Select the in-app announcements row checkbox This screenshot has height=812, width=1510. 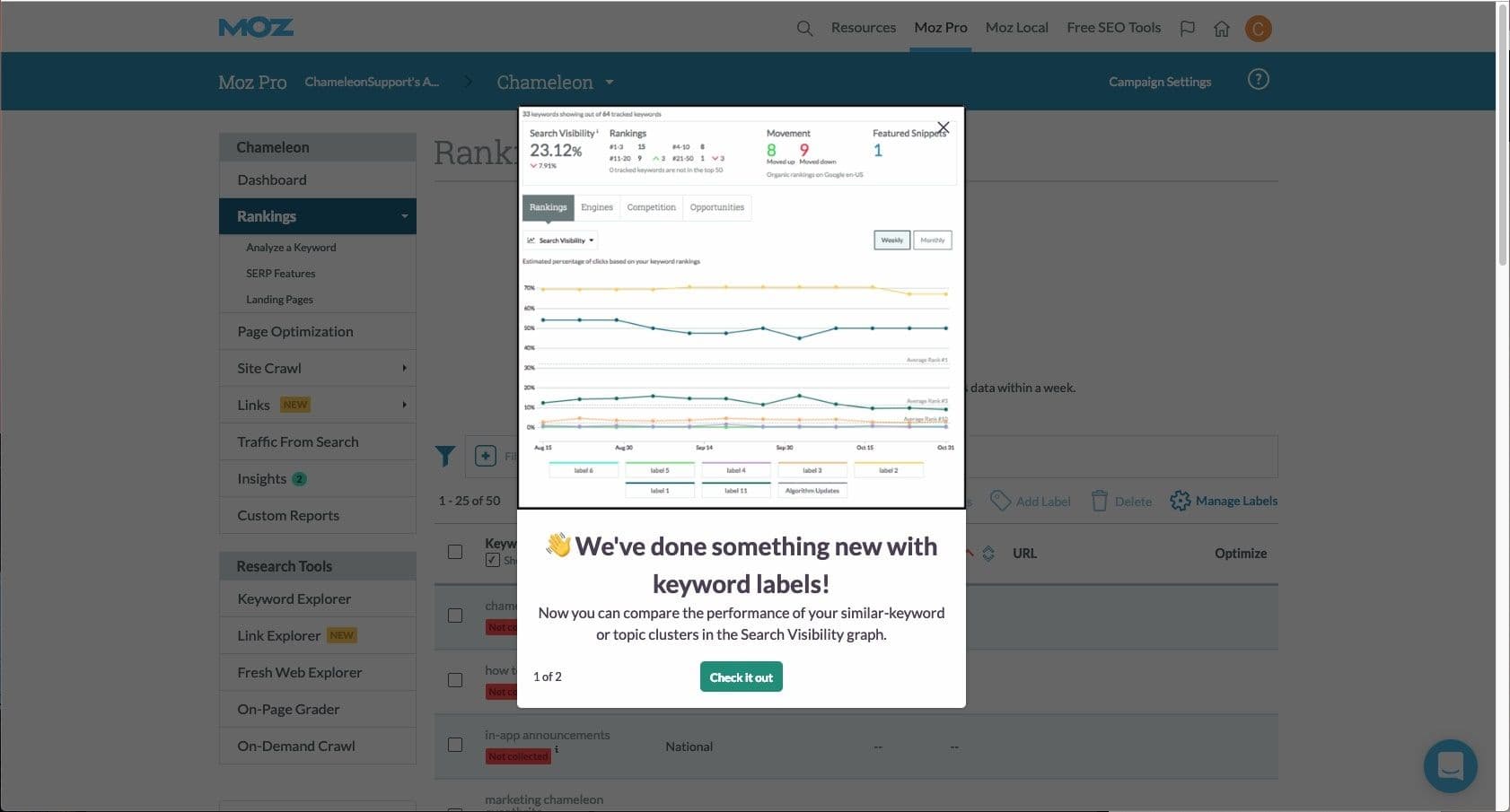pos(455,745)
